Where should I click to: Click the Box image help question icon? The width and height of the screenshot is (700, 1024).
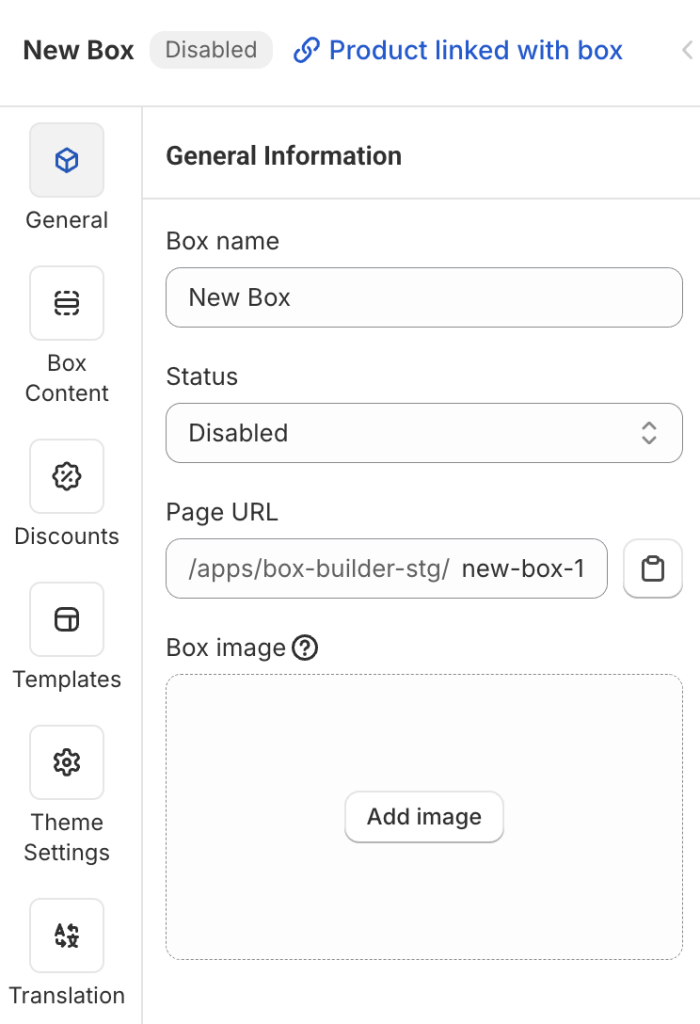(305, 648)
